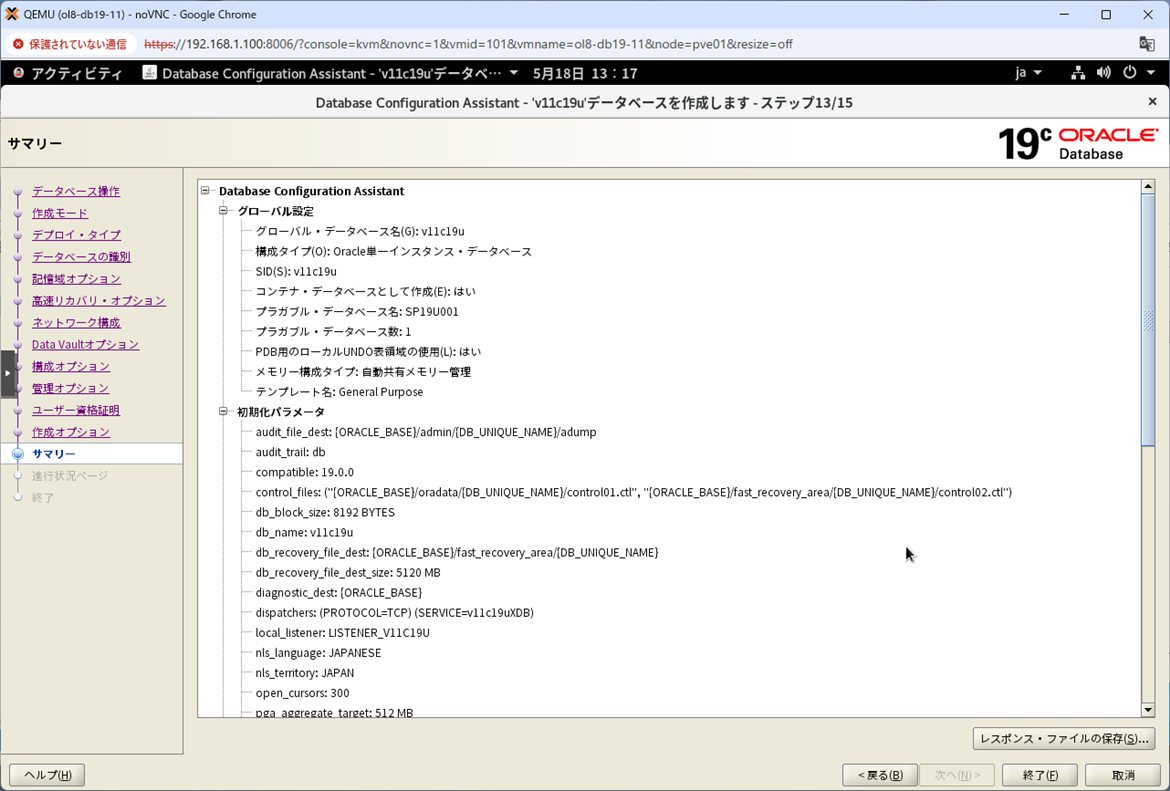Close the DBCA dialog with the X icon

(1152, 101)
